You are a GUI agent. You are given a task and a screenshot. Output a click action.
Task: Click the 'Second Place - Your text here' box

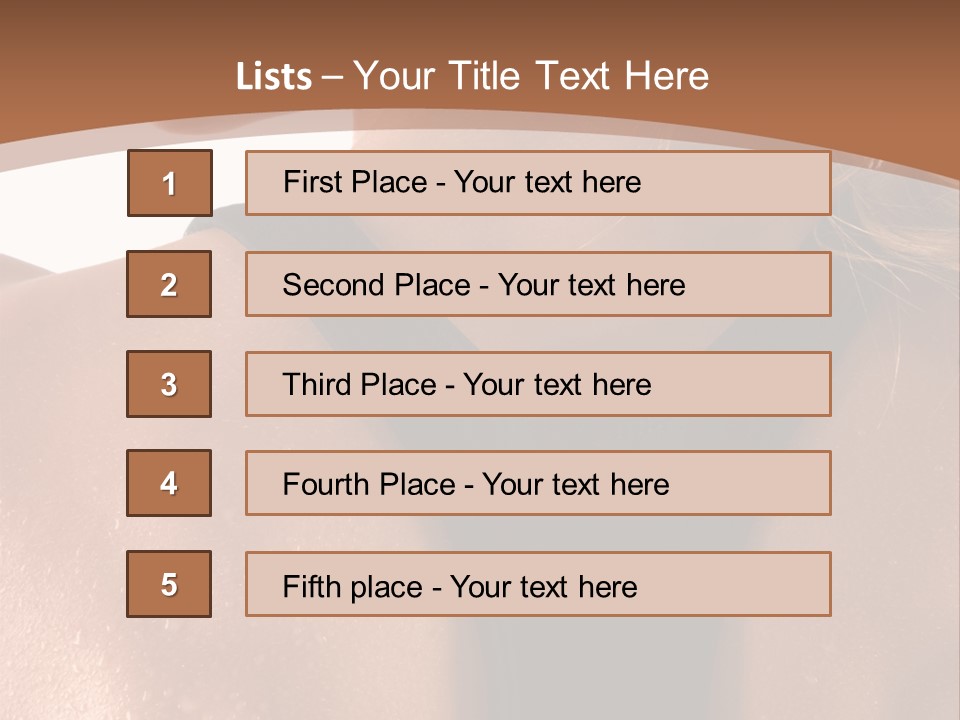coord(538,284)
